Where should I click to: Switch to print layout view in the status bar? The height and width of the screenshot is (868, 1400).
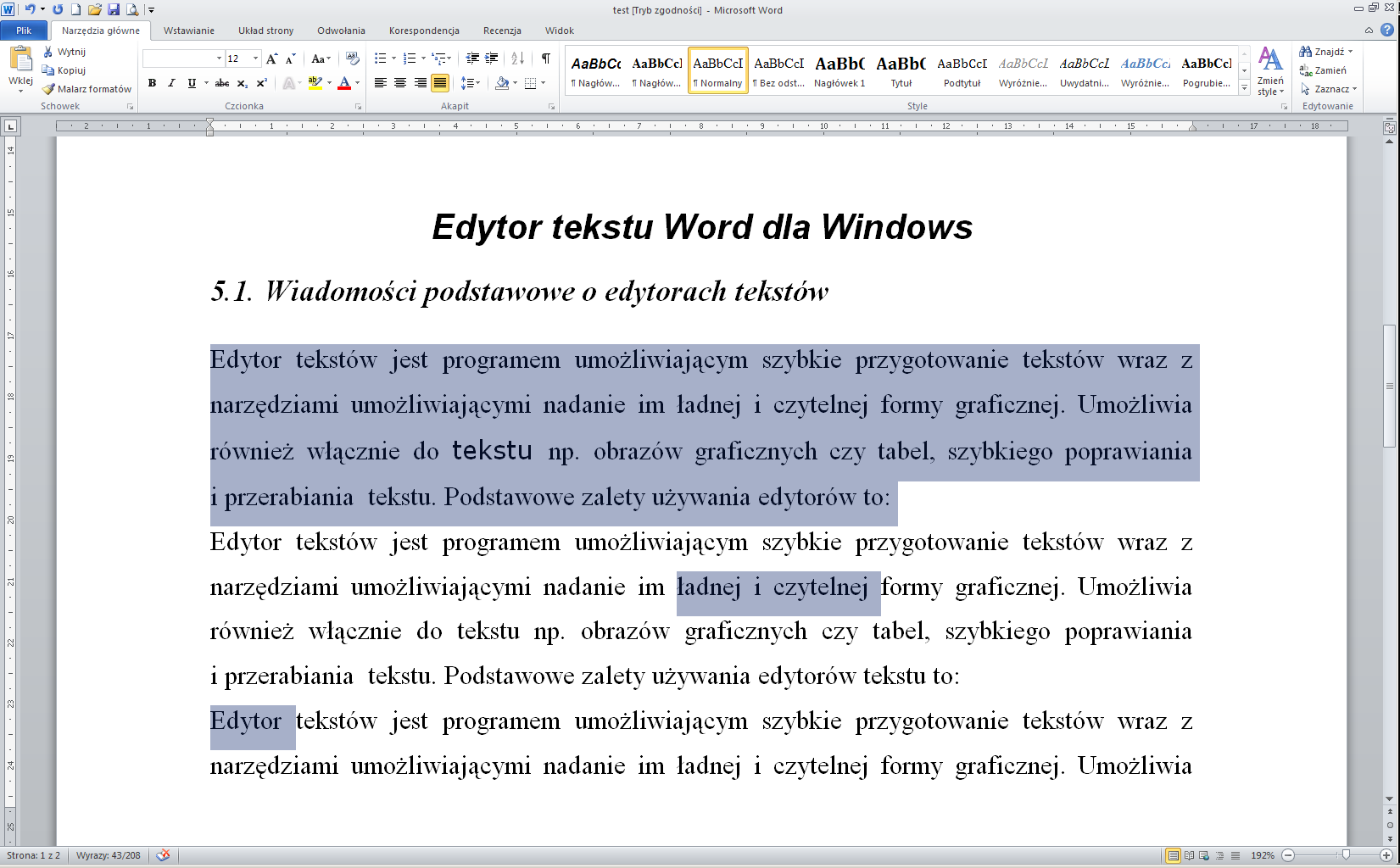point(1173,855)
